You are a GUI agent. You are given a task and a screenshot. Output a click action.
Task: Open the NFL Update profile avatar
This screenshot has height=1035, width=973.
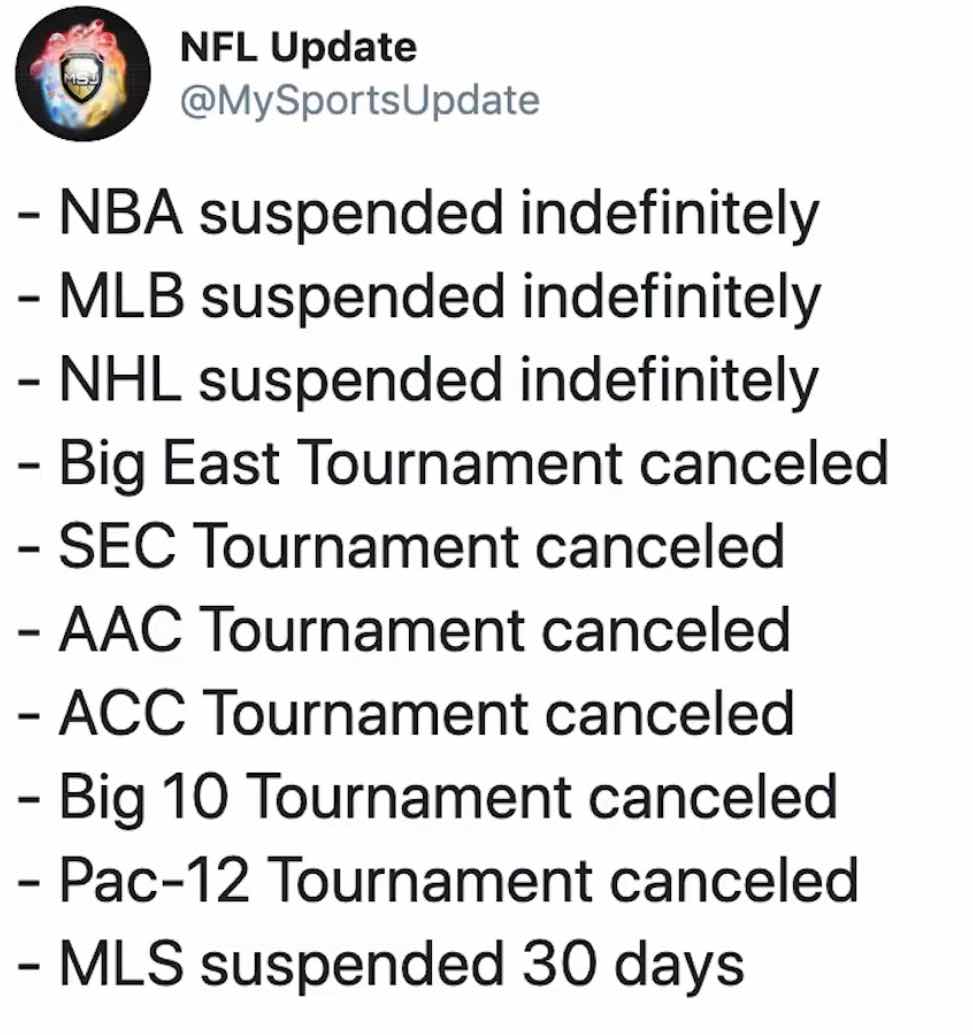pyautogui.click(x=83, y=73)
